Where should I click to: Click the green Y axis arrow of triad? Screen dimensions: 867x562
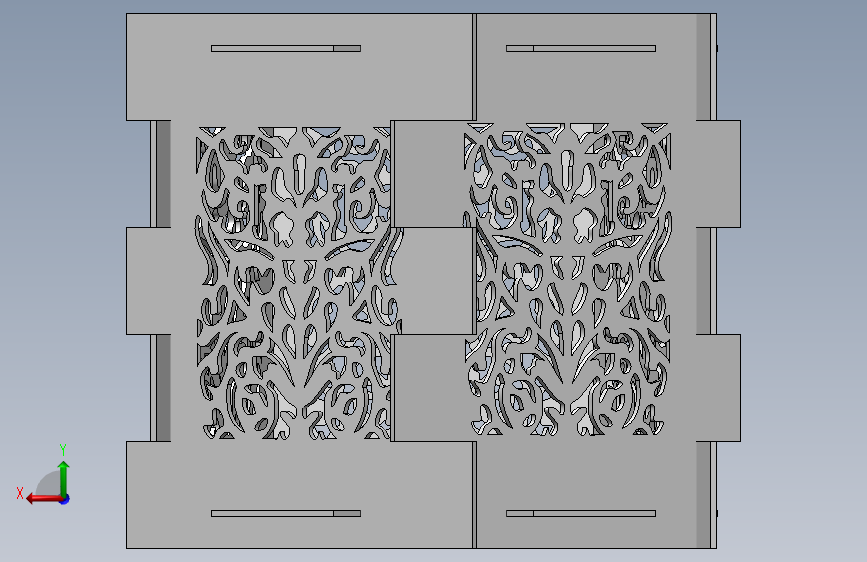(x=64, y=478)
